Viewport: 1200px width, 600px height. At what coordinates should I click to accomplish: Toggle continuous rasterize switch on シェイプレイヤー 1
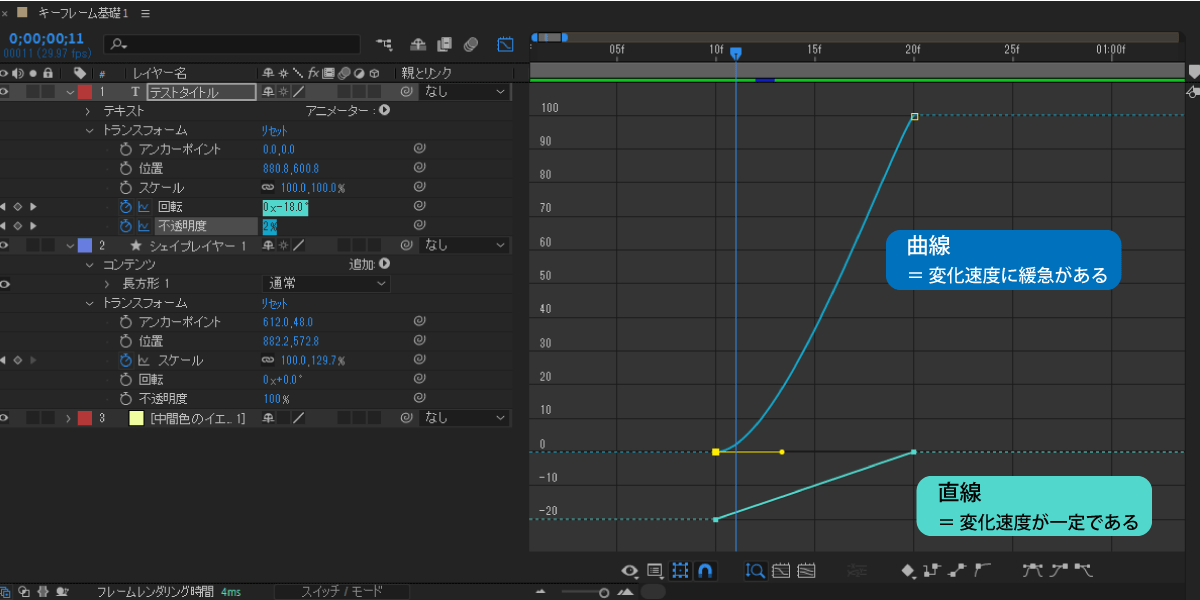283,245
